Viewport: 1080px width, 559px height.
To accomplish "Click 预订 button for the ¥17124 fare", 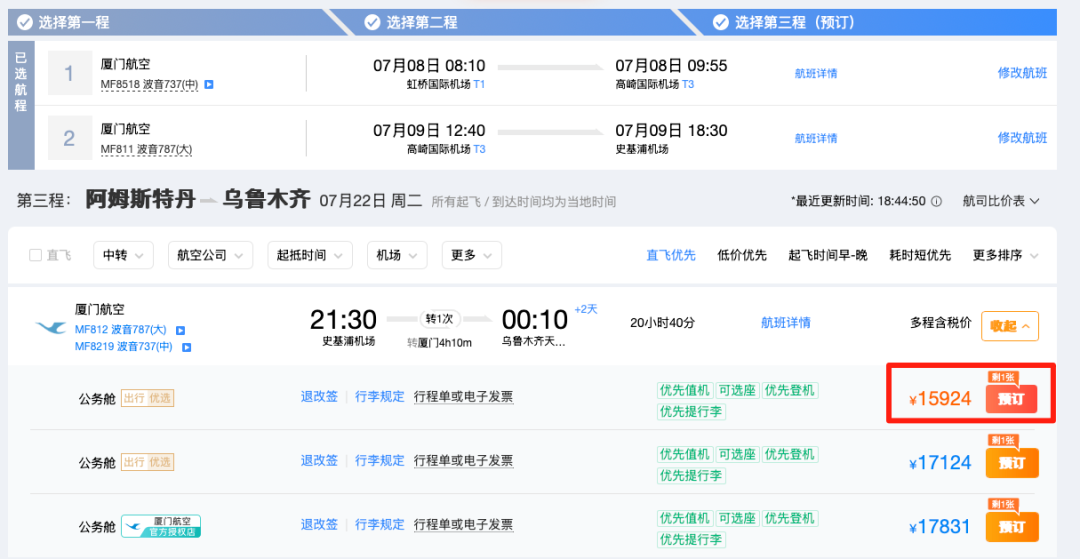I will point(1012,463).
